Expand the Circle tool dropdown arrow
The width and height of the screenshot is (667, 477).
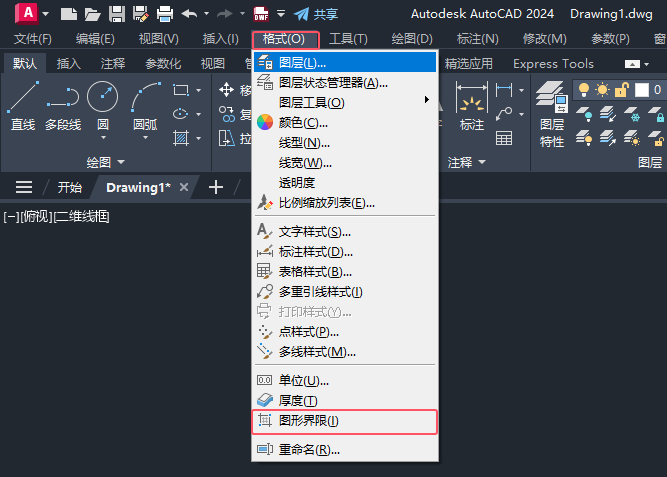(x=103, y=138)
